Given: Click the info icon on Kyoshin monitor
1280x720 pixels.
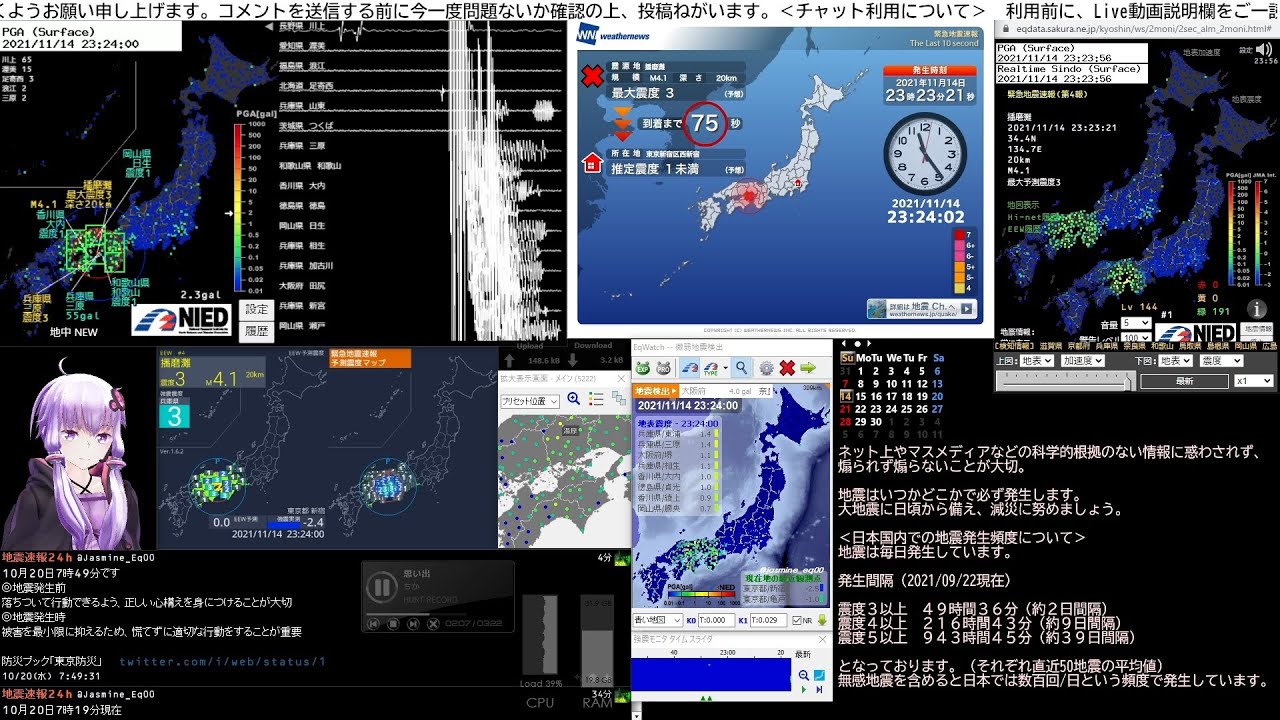Looking at the screenshot, I should pos(1256,309).
